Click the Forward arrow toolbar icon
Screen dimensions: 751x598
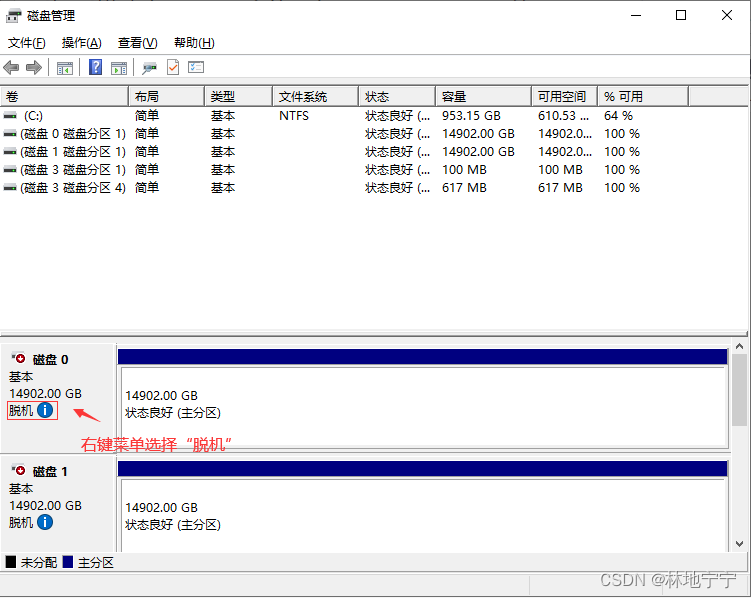34,68
